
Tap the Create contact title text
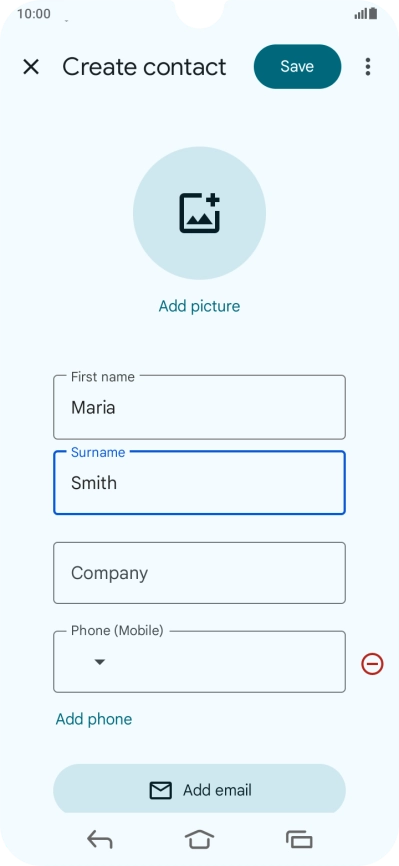point(144,67)
